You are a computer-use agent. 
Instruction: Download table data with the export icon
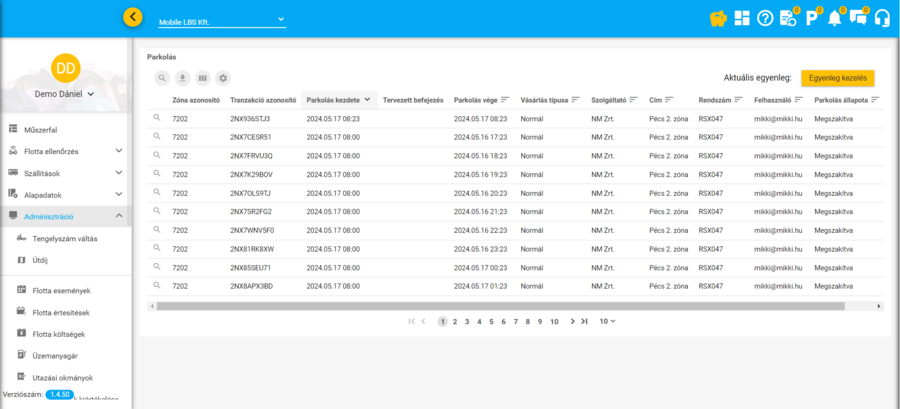point(182,78)
